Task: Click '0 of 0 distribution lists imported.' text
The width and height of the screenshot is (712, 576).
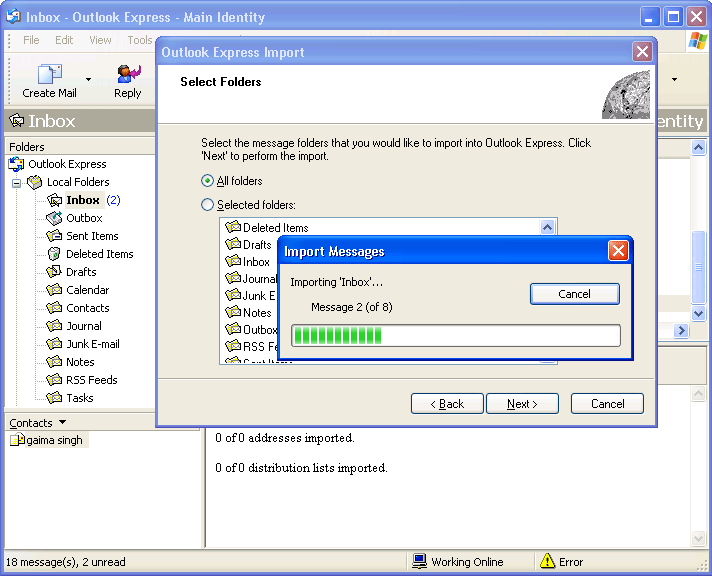Action: (302, 468)
